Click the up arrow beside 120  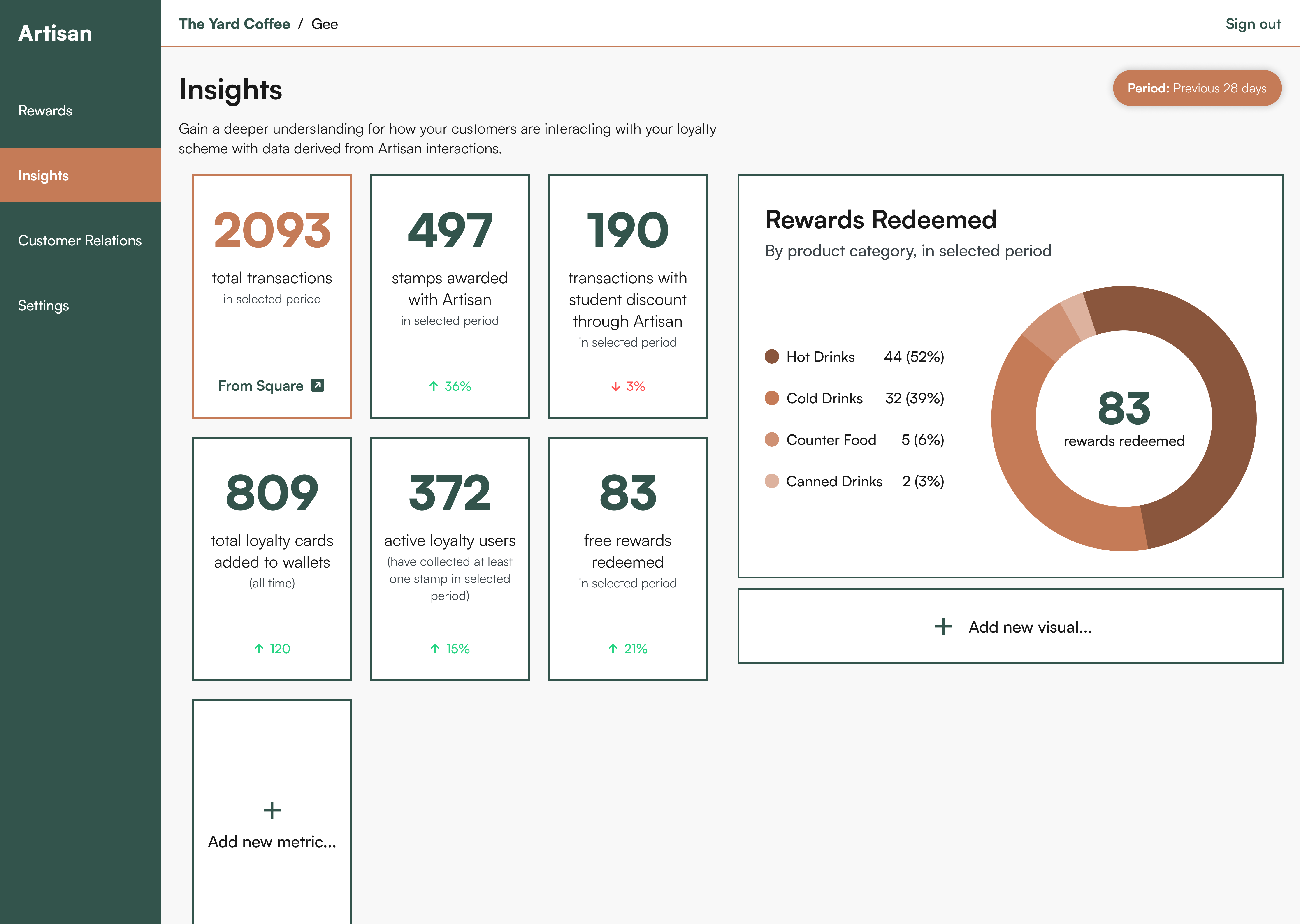259,649
